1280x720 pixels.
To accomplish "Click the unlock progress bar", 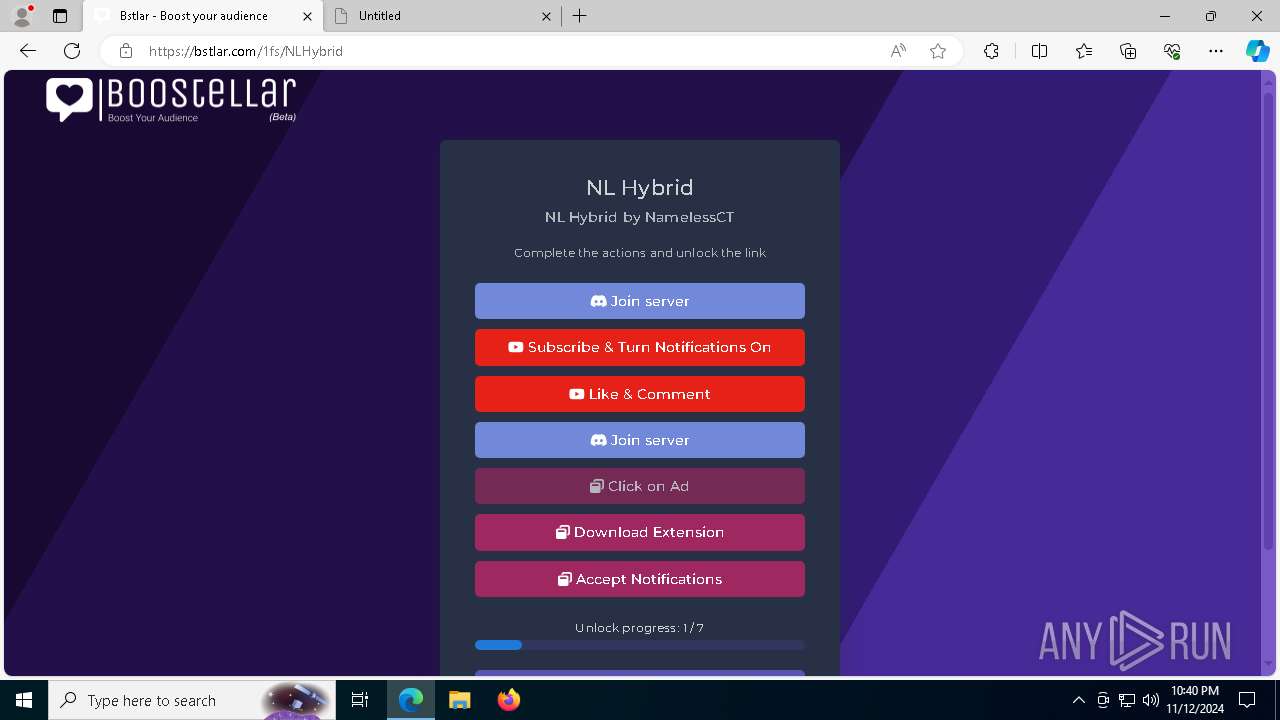I will click(640, 645).
